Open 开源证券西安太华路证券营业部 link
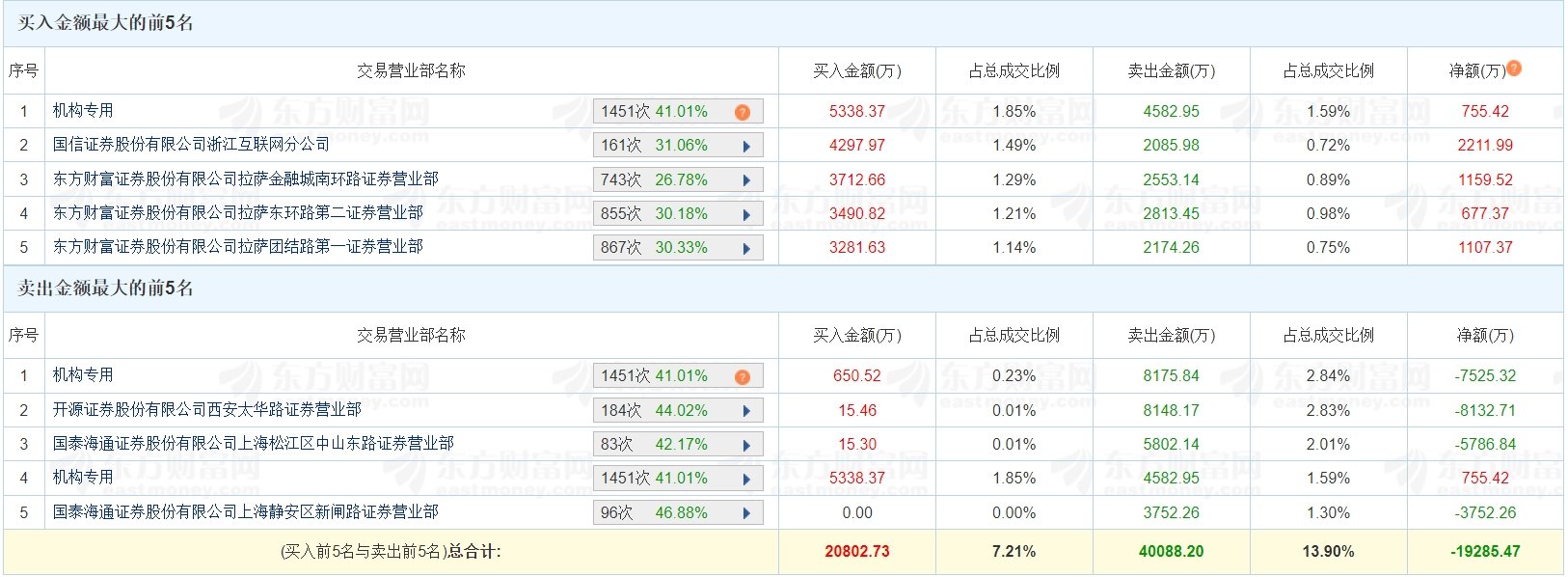The image size is (1568, 577). pos(206,410)
